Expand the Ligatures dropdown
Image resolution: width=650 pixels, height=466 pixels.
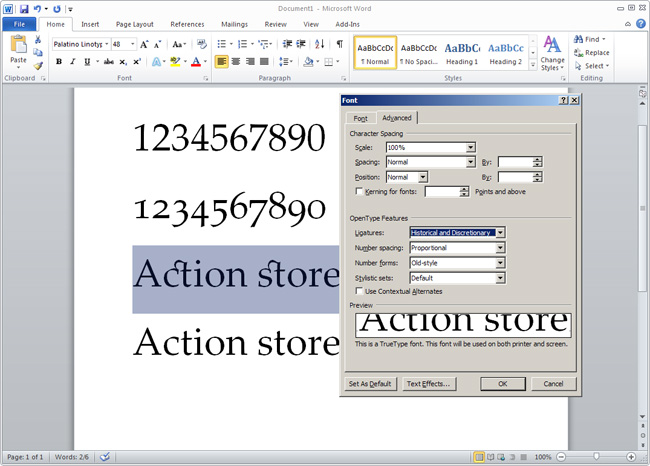pyautogui.click(x=500, y=233)
